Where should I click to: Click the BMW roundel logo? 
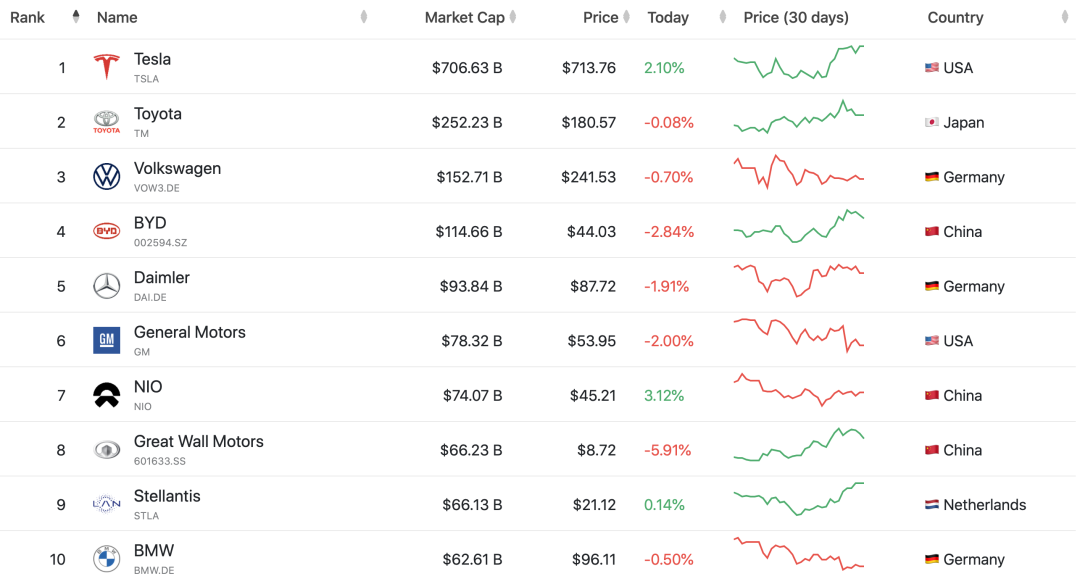tap(106, 559)
